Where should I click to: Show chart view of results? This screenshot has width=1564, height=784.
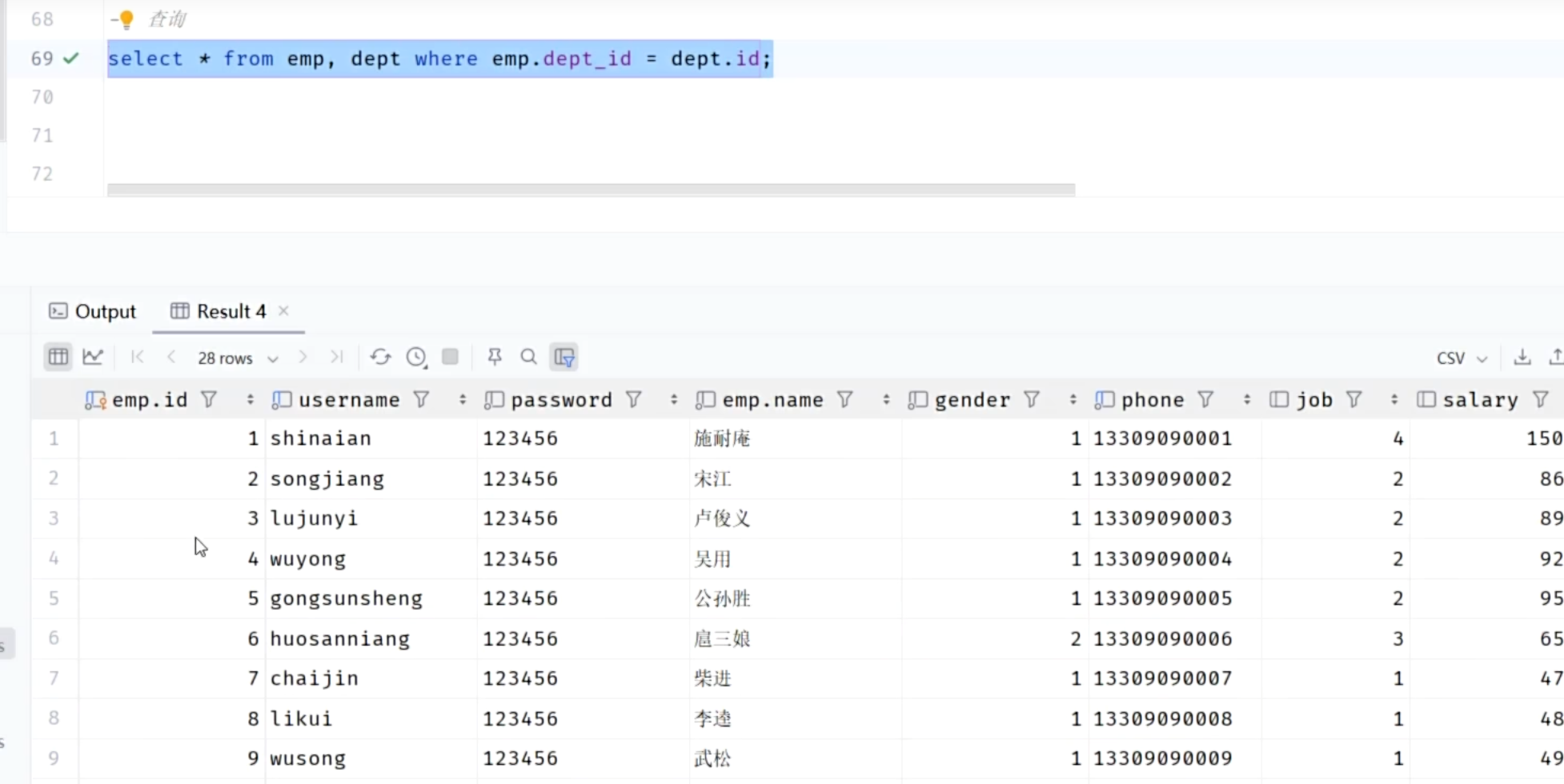point(93,357)
